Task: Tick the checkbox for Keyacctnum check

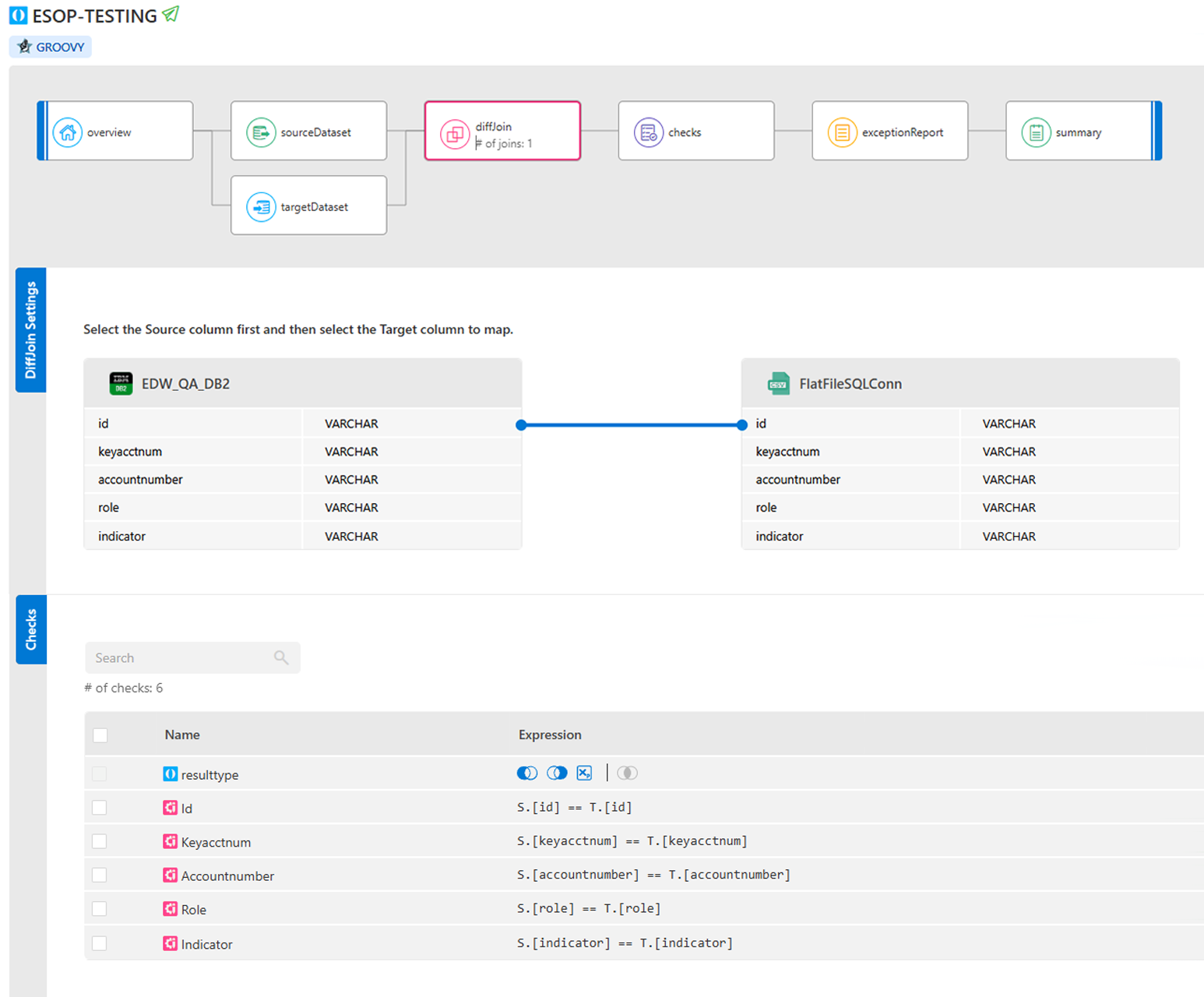Action: click(100, 841)
